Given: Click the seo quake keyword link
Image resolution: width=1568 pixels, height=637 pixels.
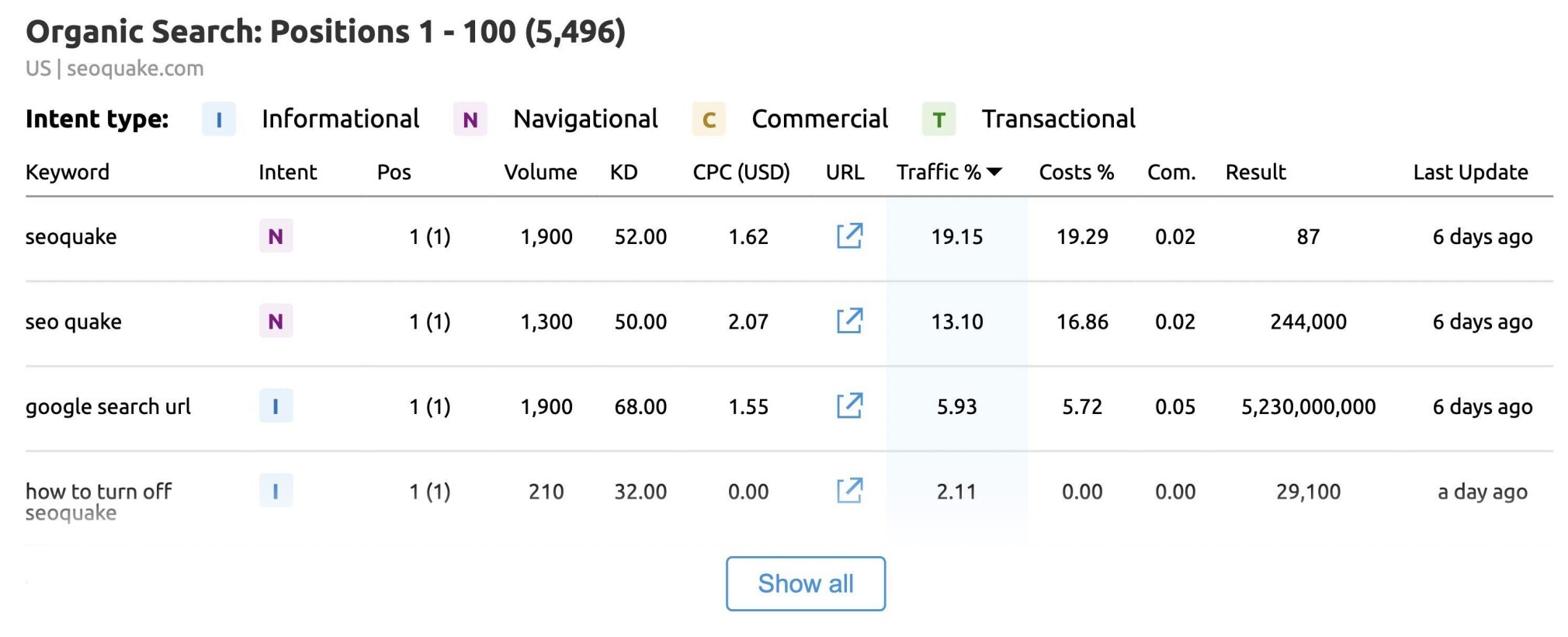Looking at the screenshot, I should 73,322.
